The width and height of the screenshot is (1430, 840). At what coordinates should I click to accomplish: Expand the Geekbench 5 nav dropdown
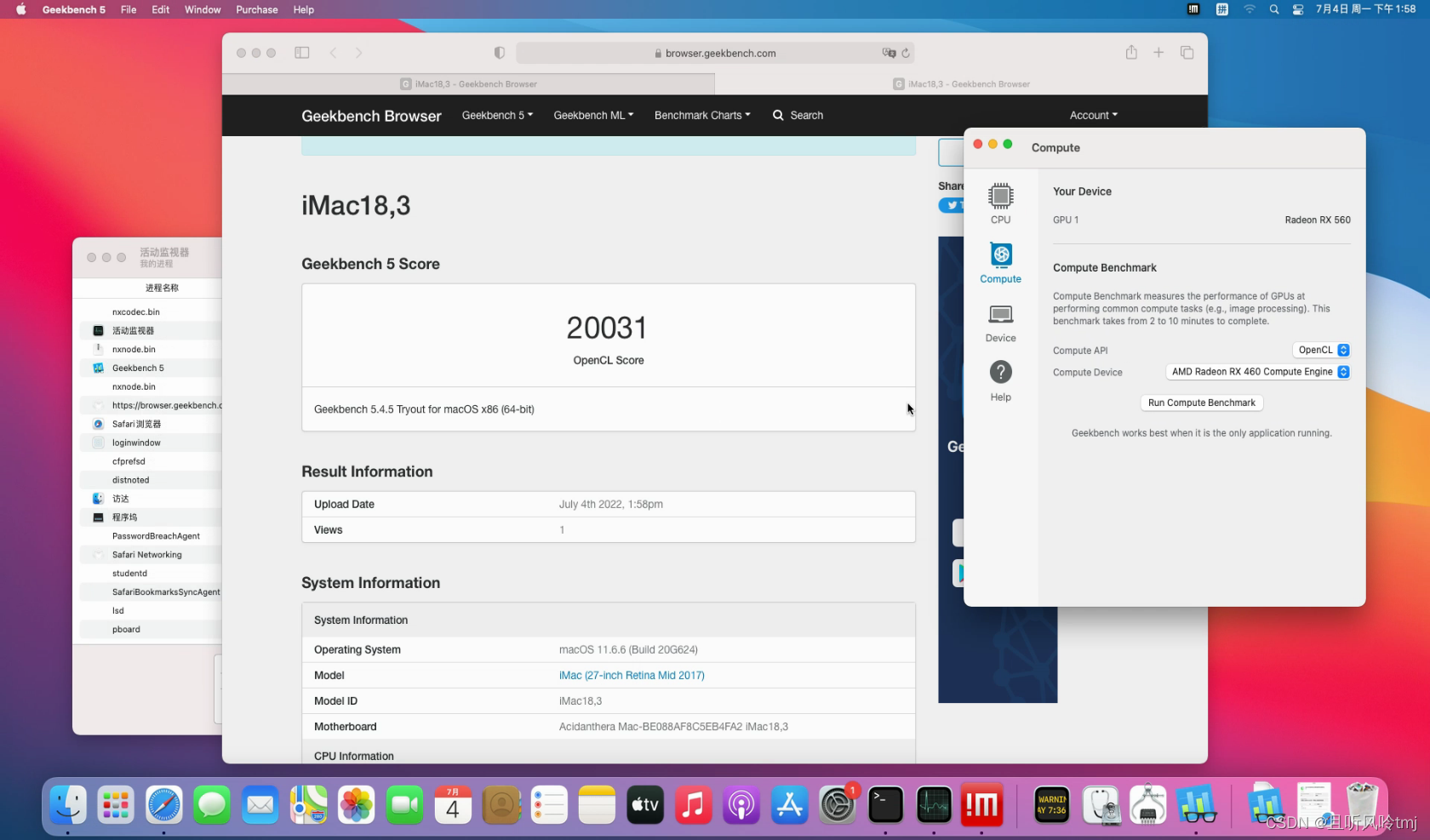497,115
